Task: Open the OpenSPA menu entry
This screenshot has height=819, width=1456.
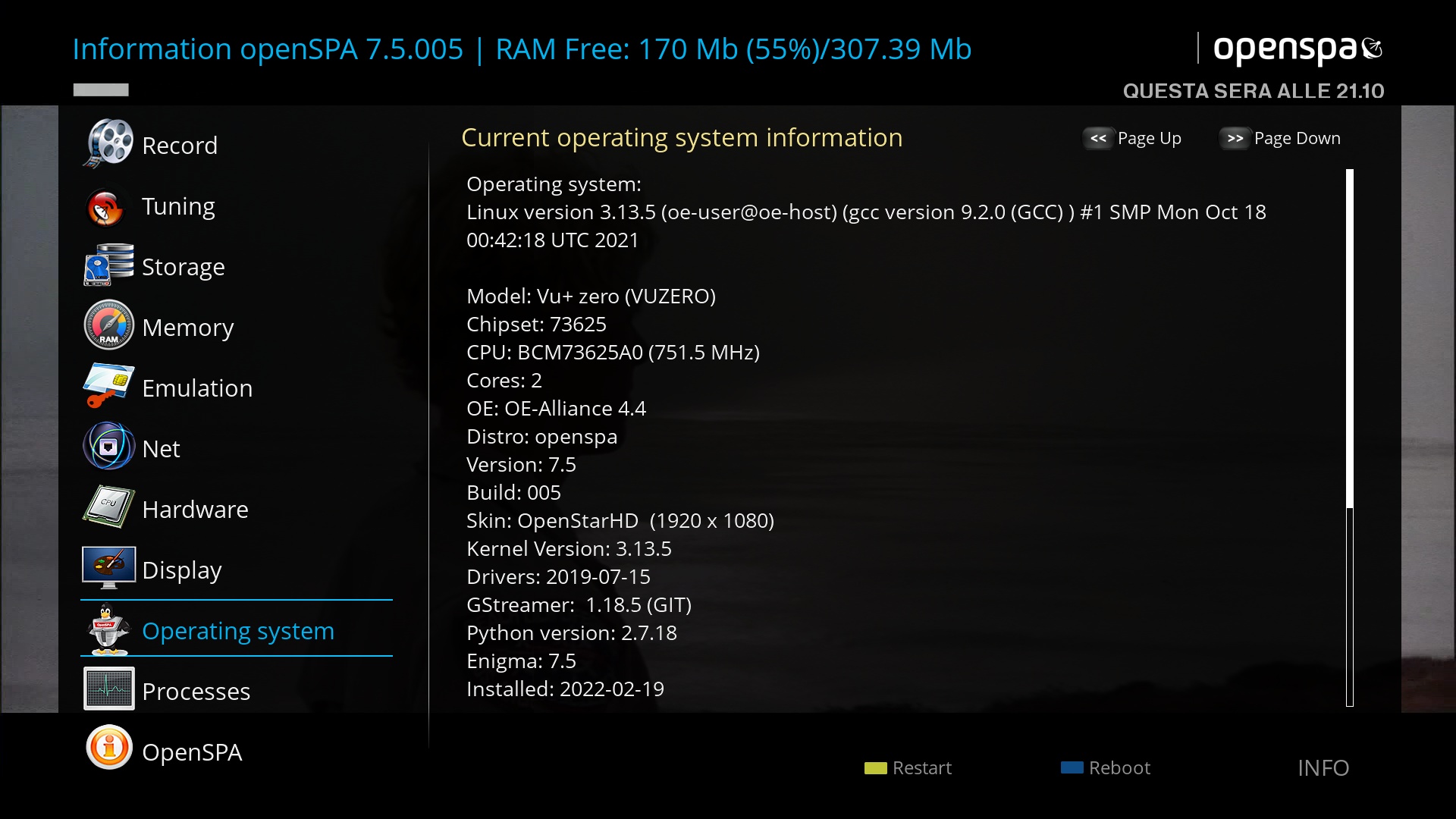Action: click(x=237, y=752)
